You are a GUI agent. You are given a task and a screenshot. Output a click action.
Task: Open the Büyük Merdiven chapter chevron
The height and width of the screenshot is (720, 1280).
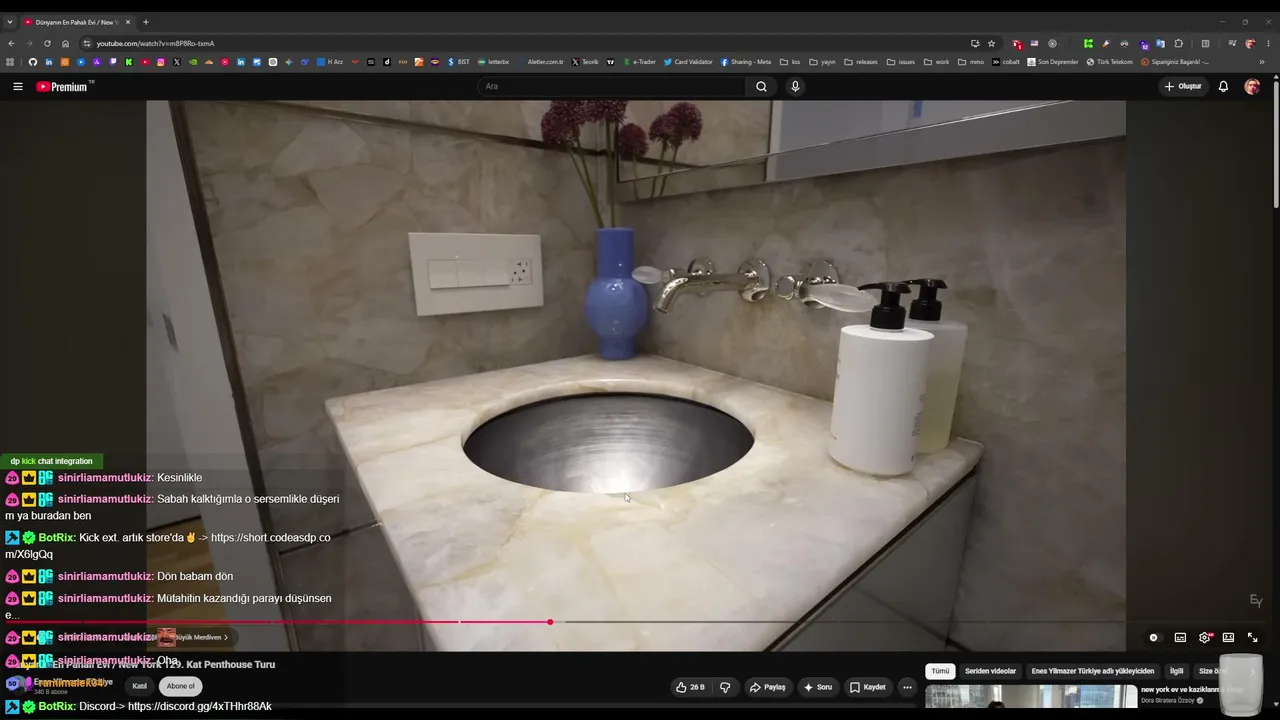pyautogui.click(x=226, y=637)
